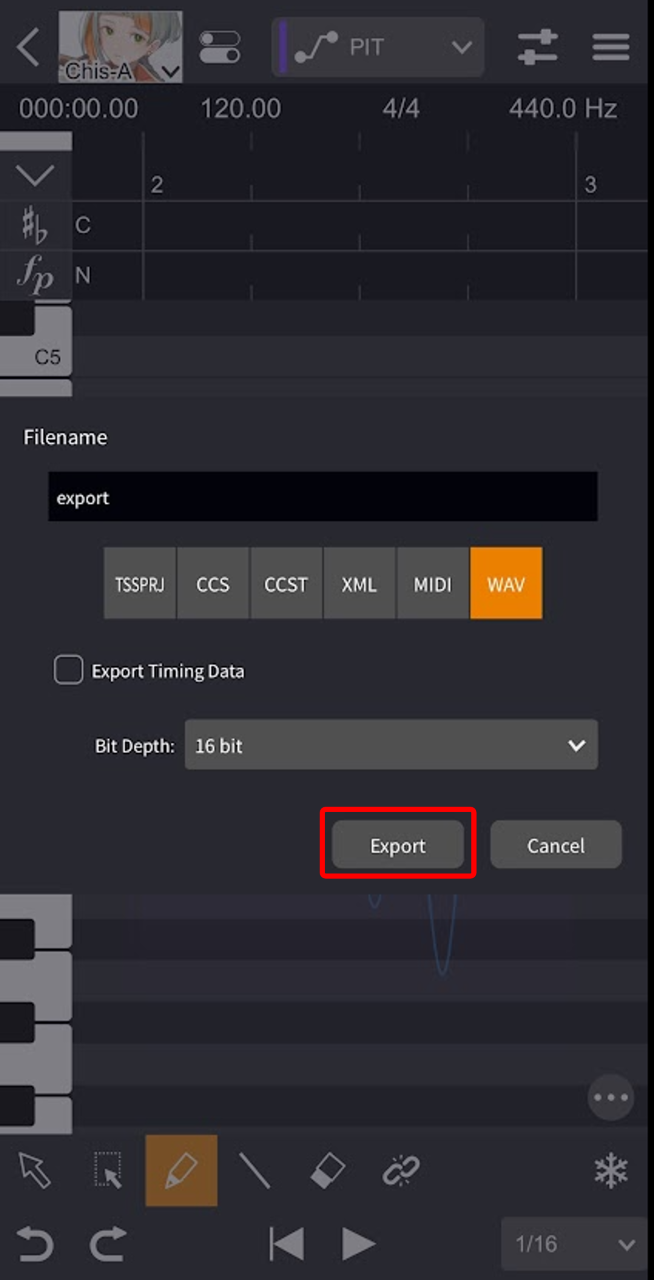The image size is (654, 1280).
Task: Open the Bit Depth dropdown
Action: (391, 745)
